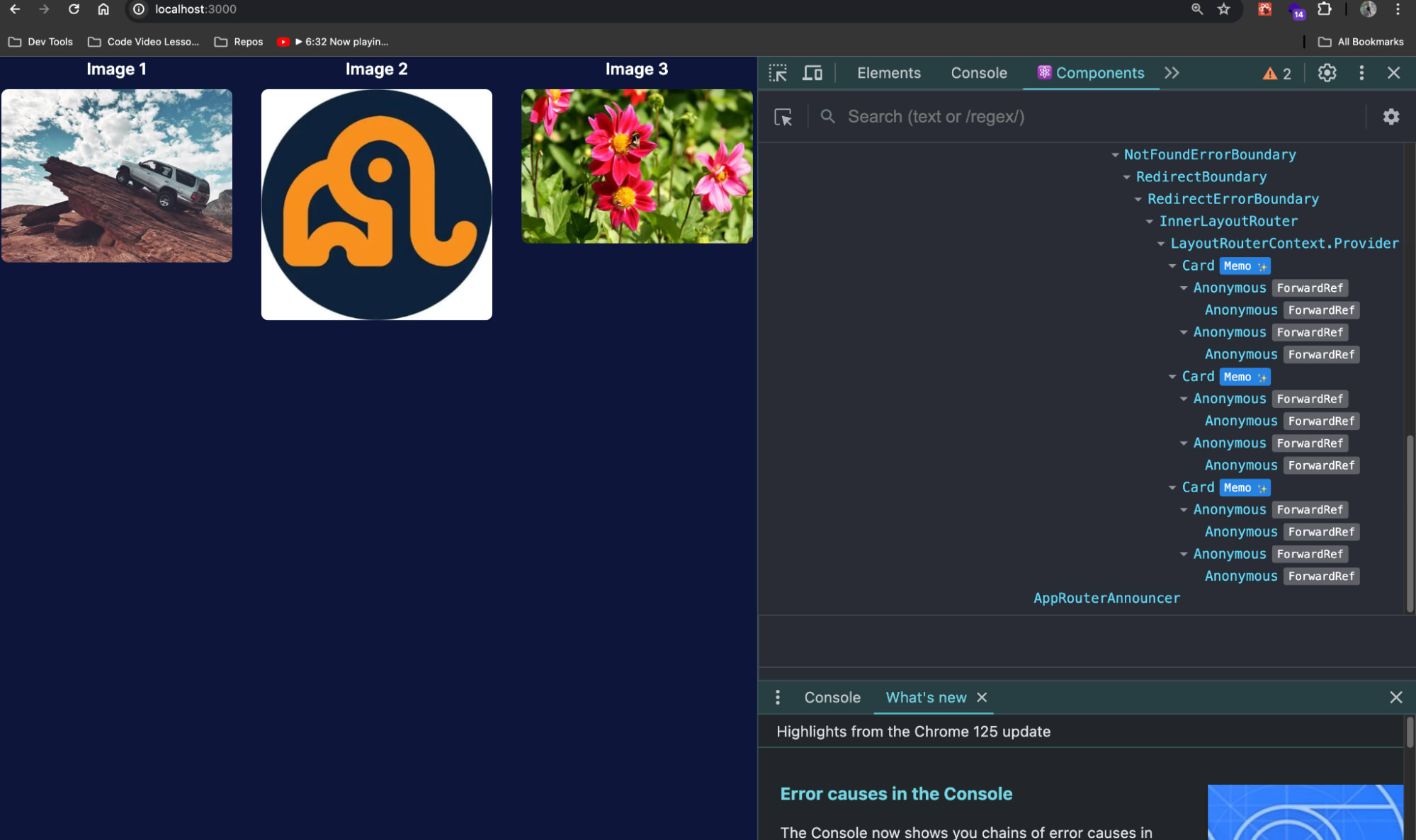Bookmark this page with the star icon
Image resolution: width=1416 pixels, height=840 pixels.
coord(1224,9)
